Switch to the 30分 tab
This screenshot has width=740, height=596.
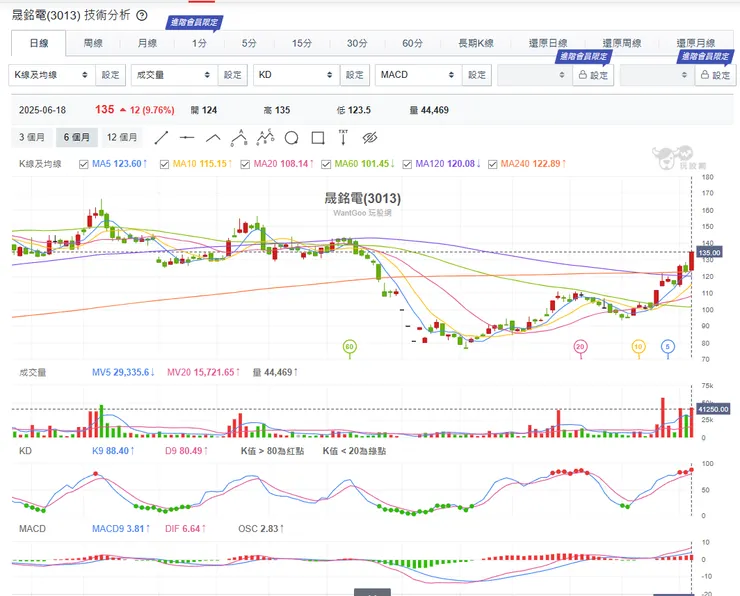[x=357, y=43]
